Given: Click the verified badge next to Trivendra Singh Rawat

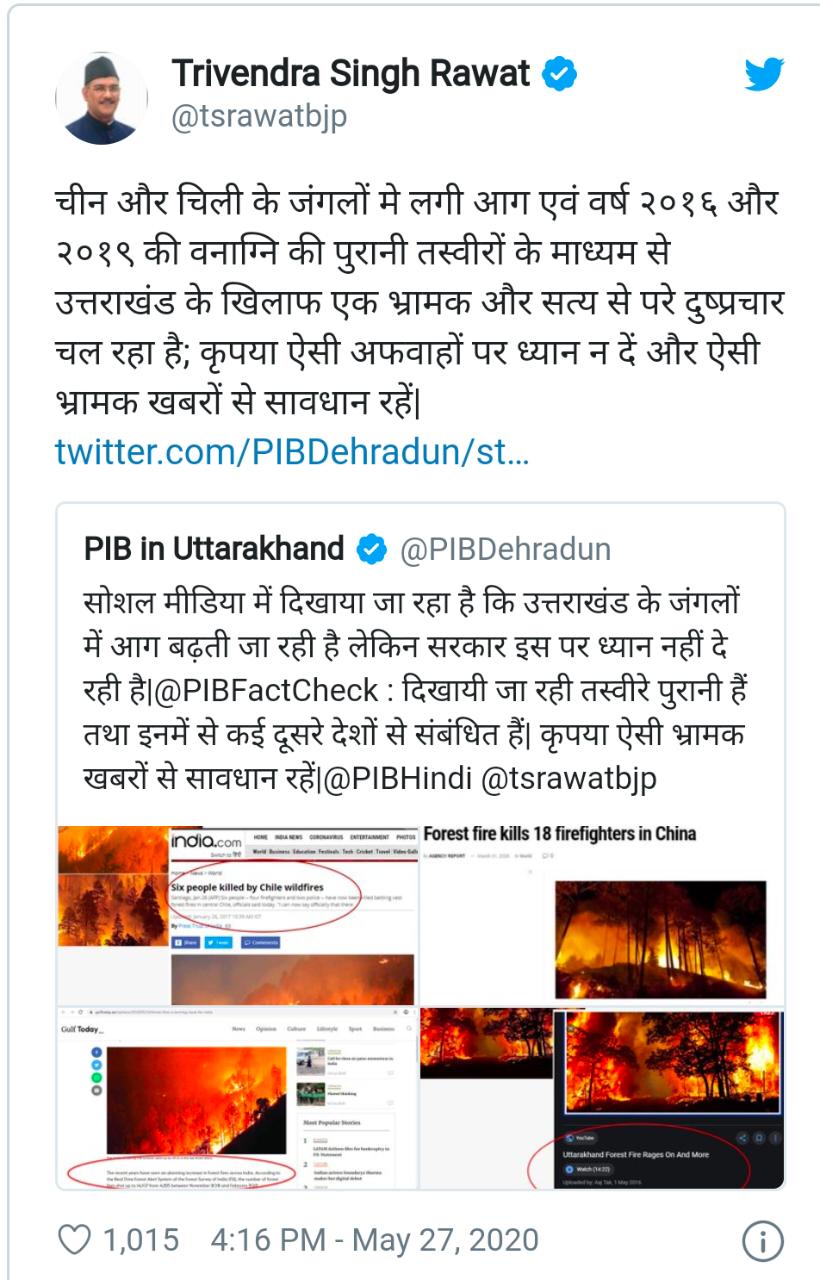Looking at the screenshot, I should [559, 73].
